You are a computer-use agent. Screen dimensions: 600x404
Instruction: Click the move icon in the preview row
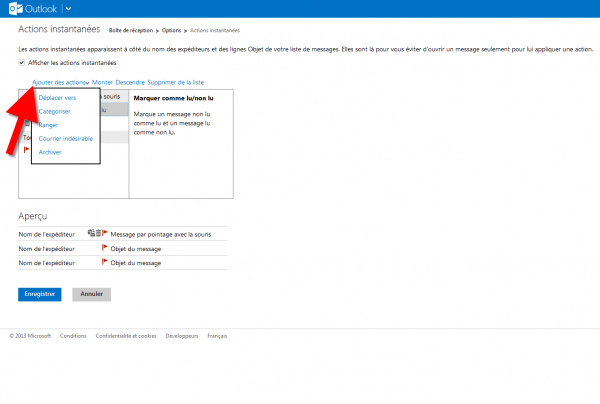pos(91,233)
